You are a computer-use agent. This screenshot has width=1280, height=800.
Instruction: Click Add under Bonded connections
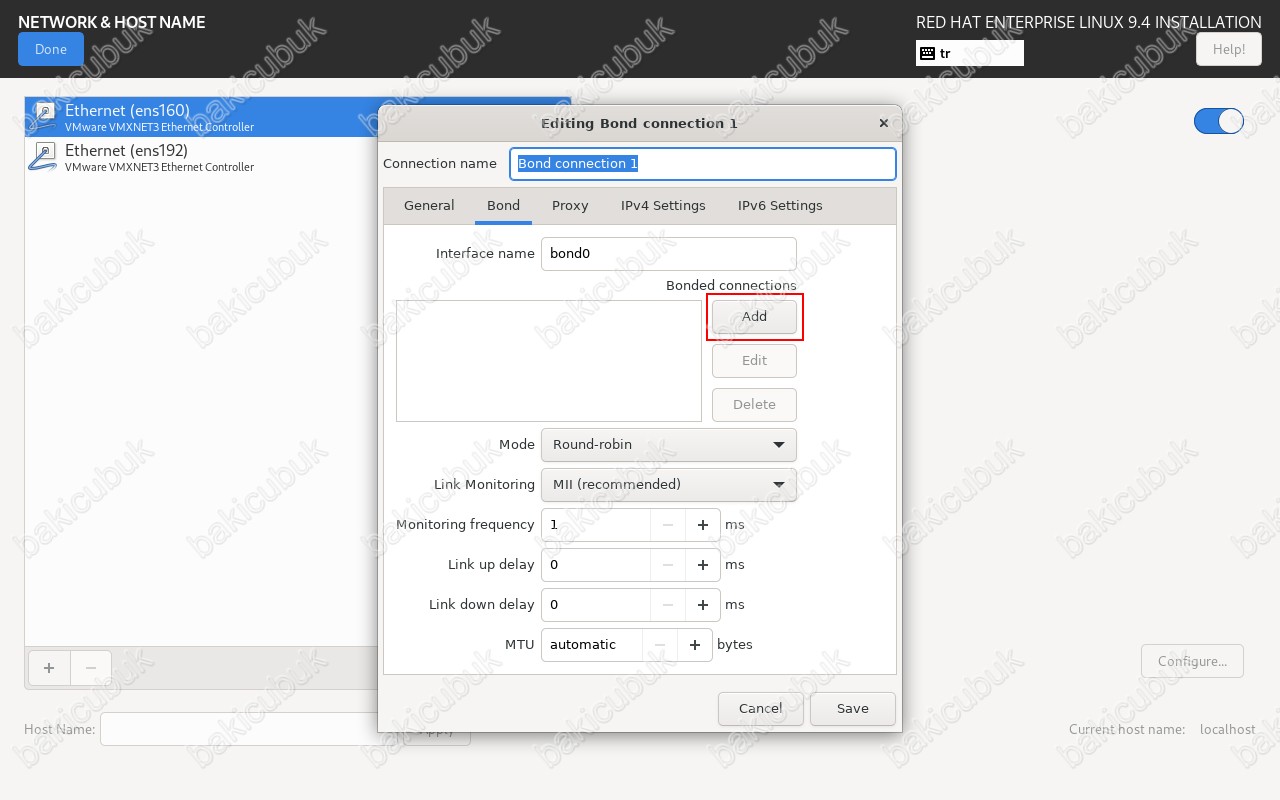pos(754,317)
